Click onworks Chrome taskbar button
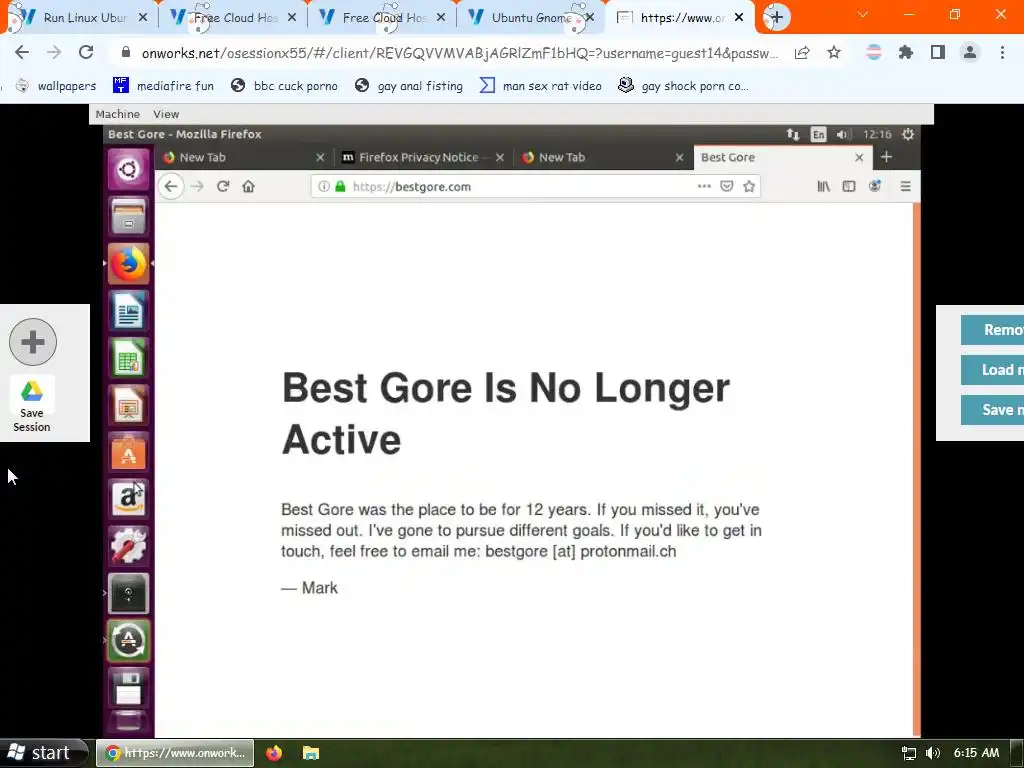This screenshot has height=768, width=1024. pos(175,753)
